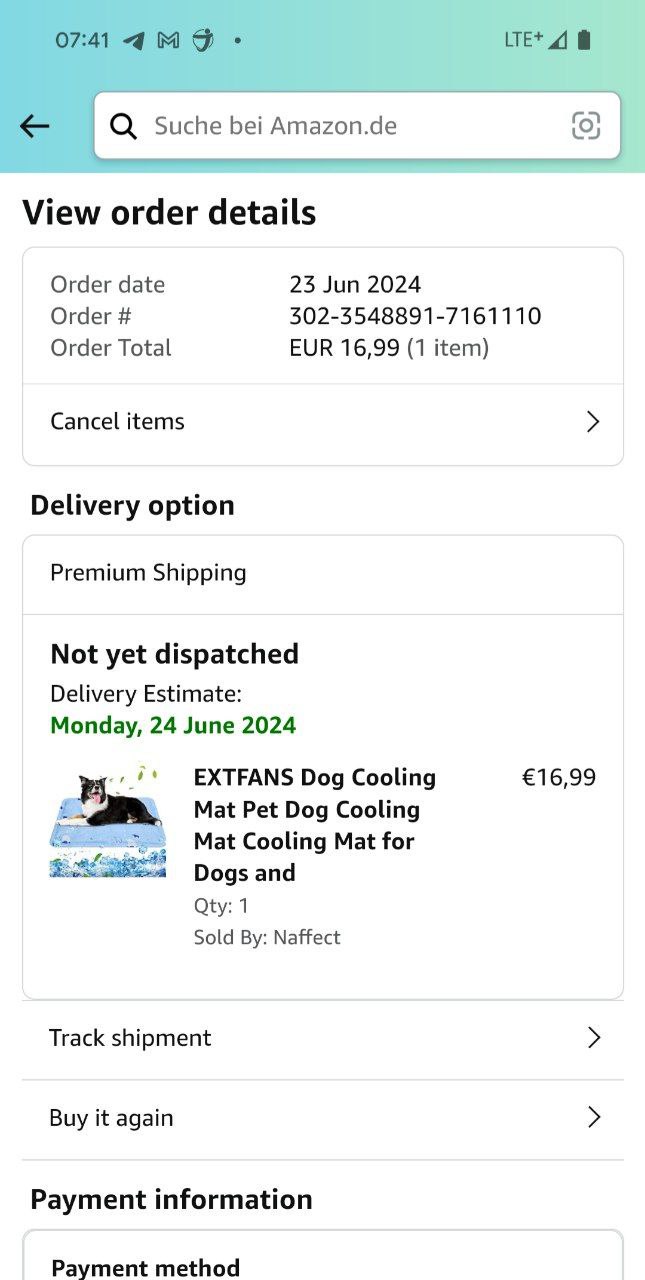Tap the search magnifier icon

click(x=124, y=126)
